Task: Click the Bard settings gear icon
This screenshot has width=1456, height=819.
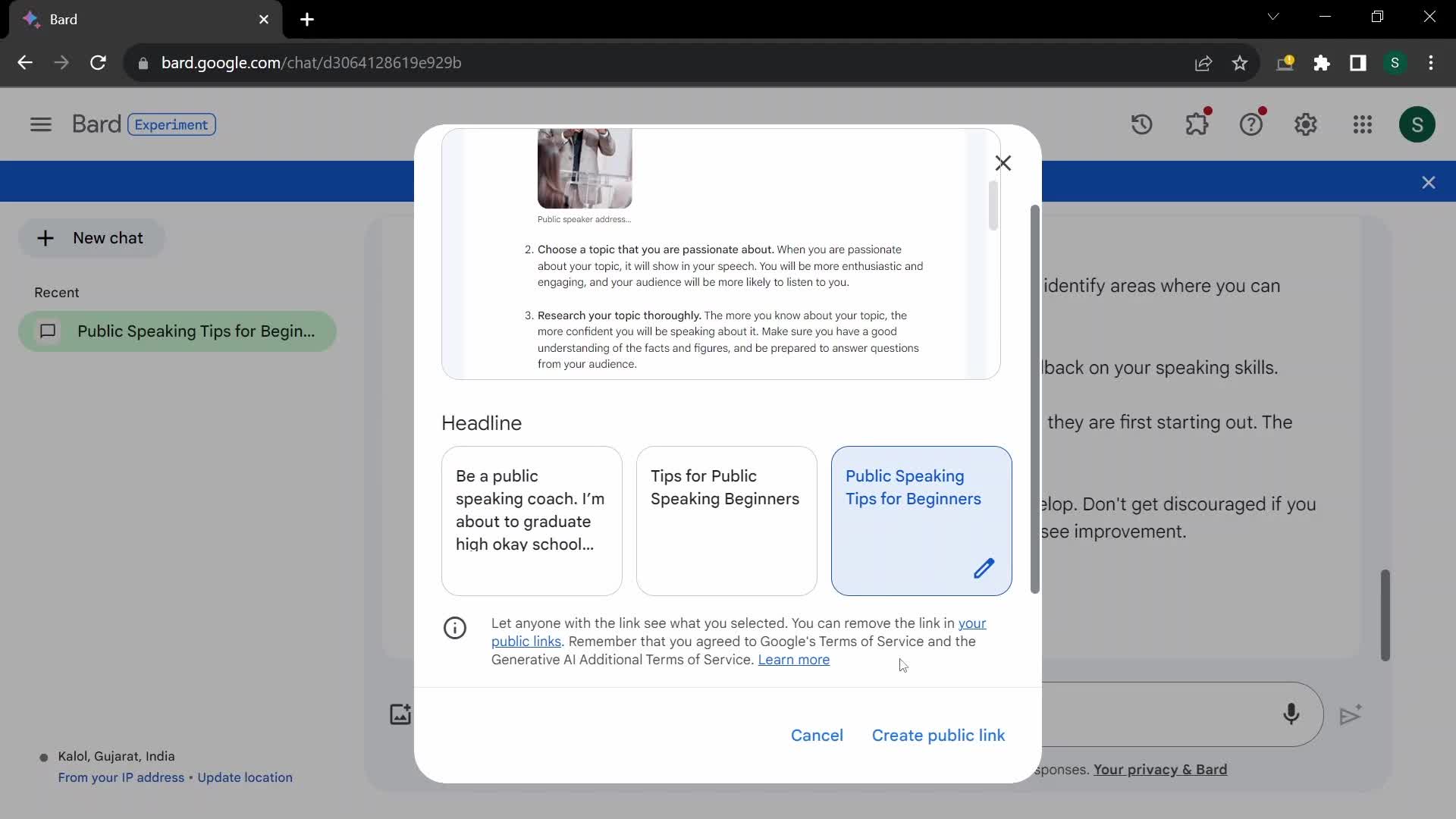Action: 1306,124
